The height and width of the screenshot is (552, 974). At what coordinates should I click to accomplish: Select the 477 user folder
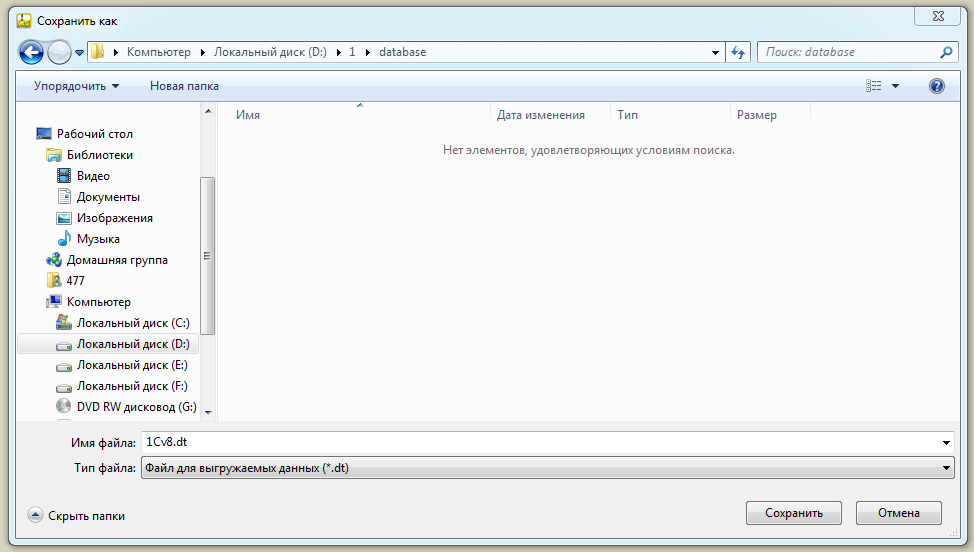click(x=75, y=281)
